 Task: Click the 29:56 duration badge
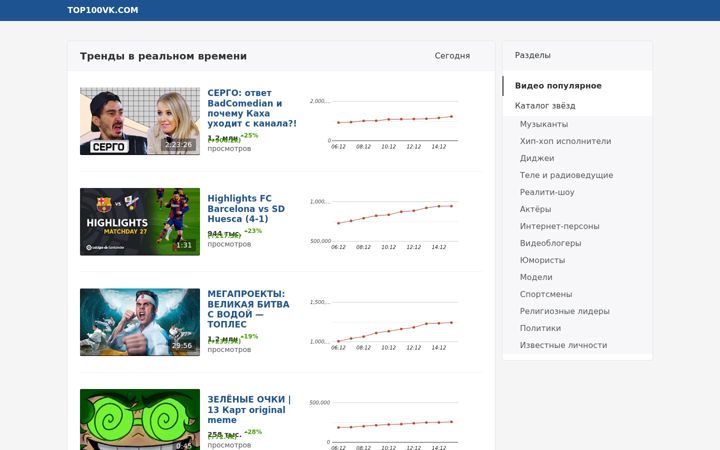pos(182,346)
